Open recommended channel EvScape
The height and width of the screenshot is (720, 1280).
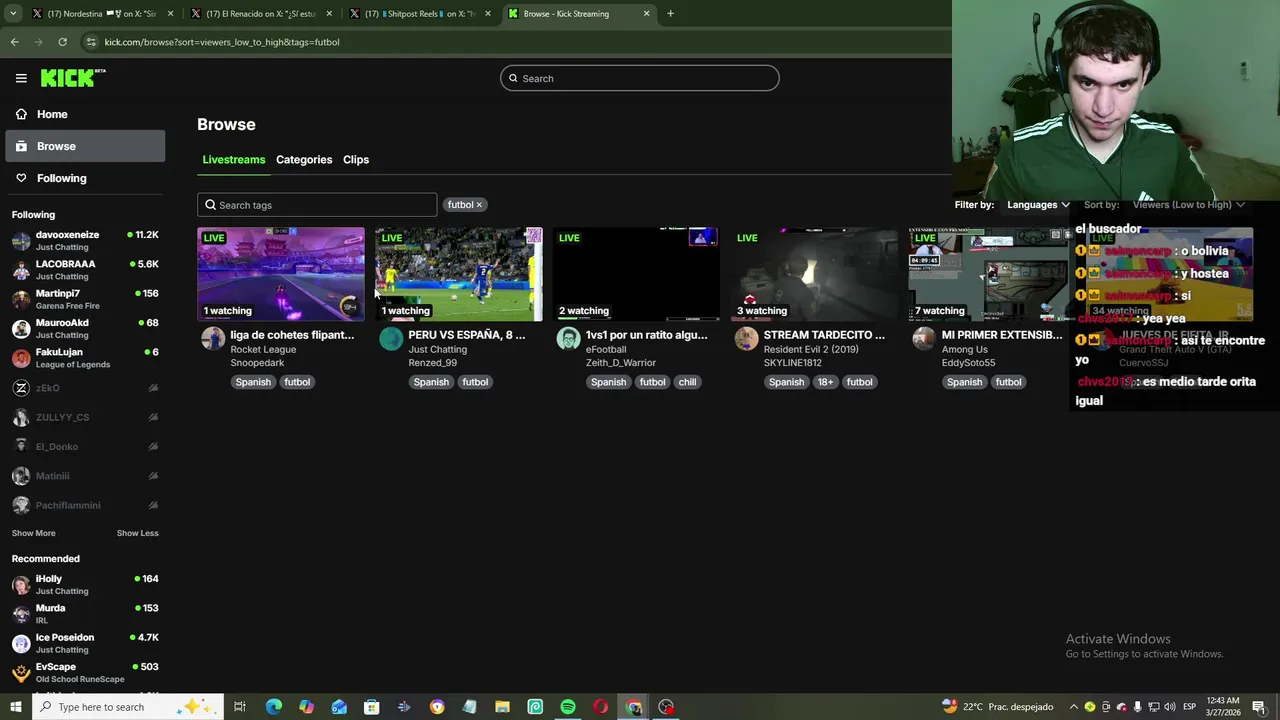85,672
